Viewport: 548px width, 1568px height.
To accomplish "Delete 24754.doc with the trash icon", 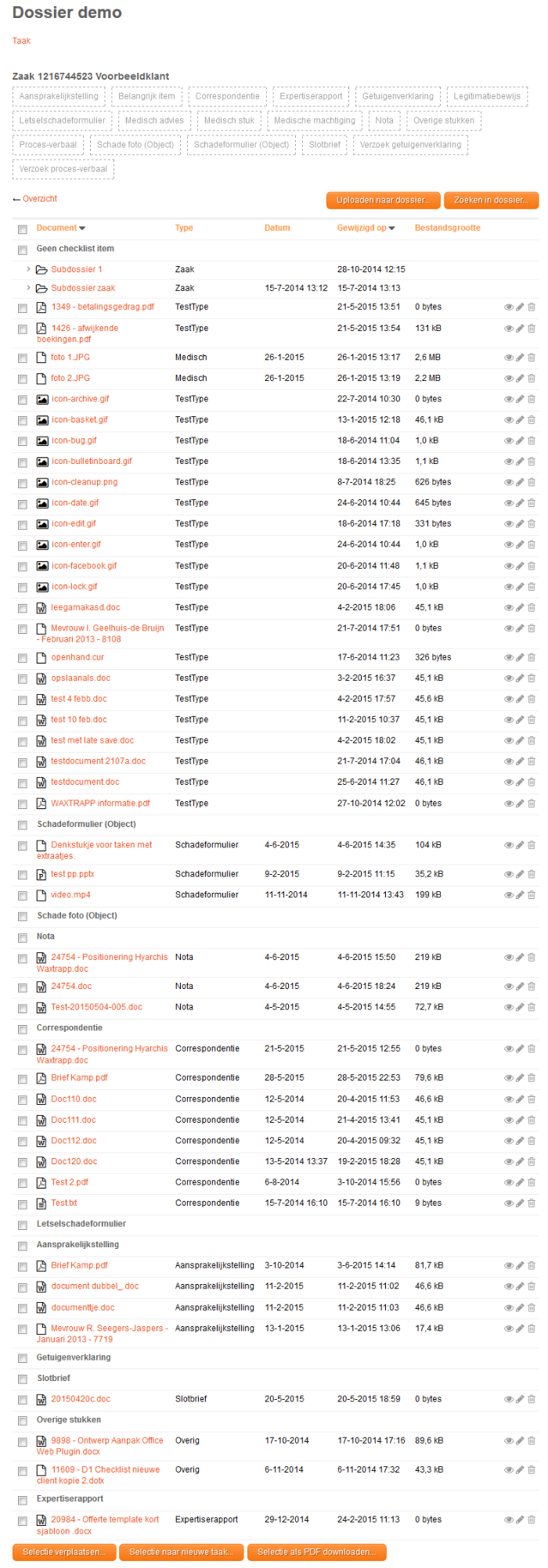I will tap(532, 987).
